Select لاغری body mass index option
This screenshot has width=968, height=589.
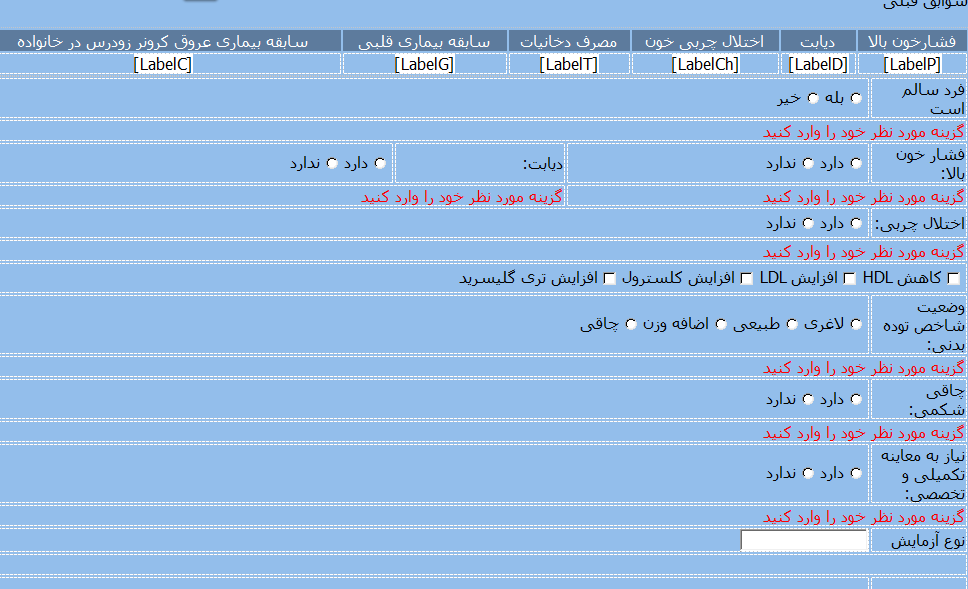coord(856,324)
